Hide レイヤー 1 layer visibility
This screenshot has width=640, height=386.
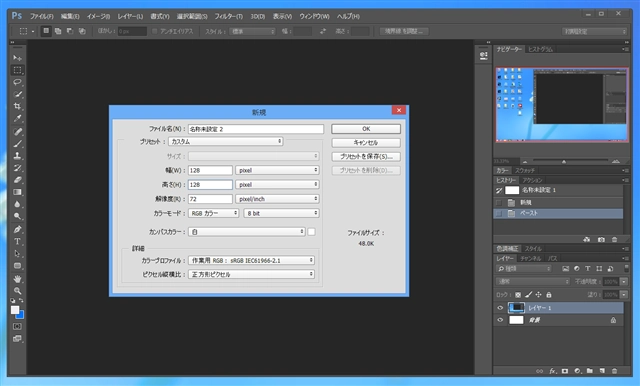(x=500, y=308)
